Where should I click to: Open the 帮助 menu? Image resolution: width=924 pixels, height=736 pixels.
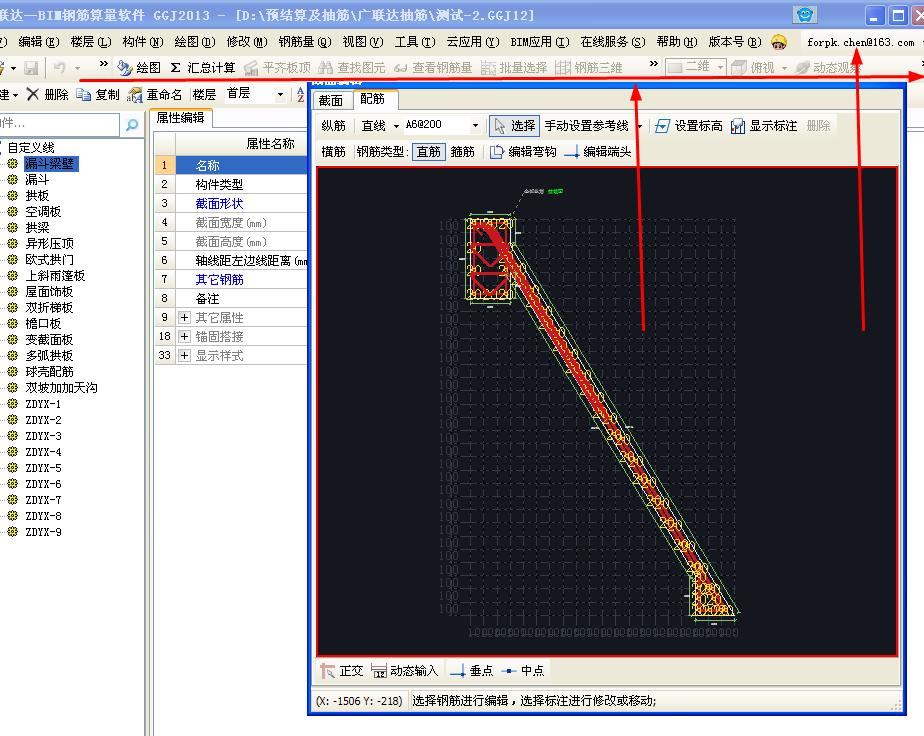click(x=676, y=42)
